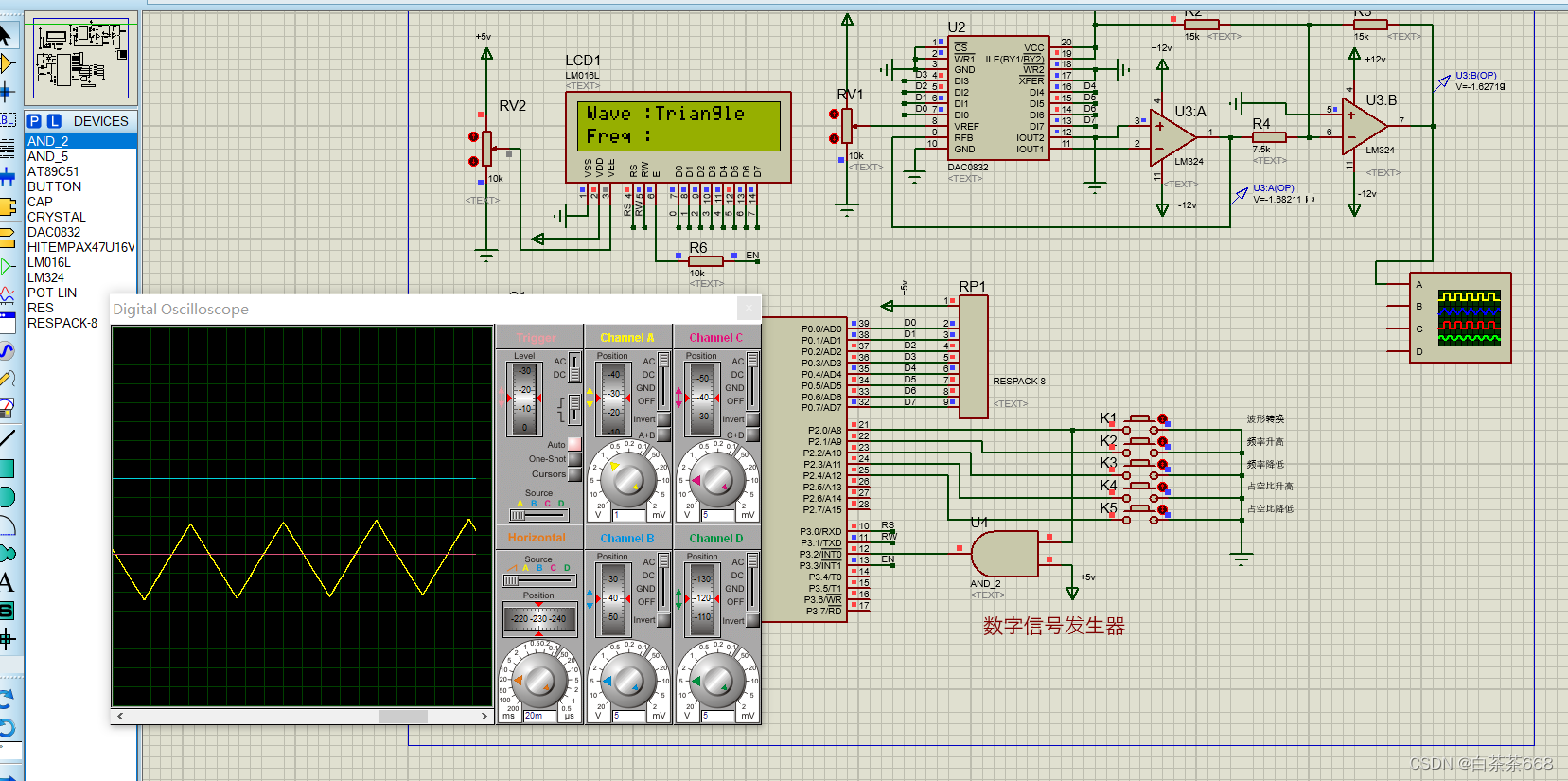Select the Selection Mode arrow tool
Viewport: 1568px width, 781px height.
coord(6,36)
